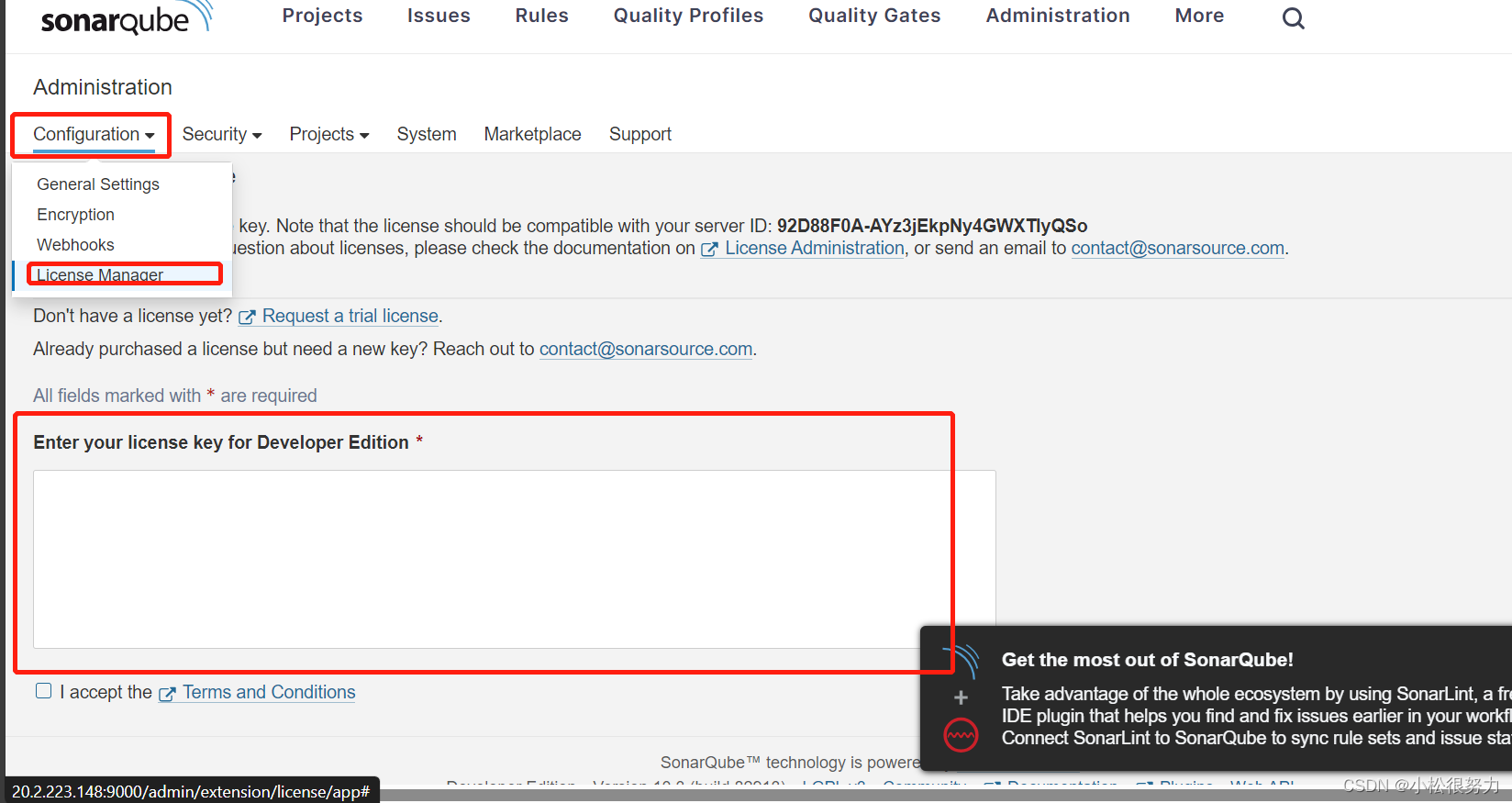Open Administration in top navigation
The width and height of the screenshot is (1512, 803).
(x=1058, y=16)
